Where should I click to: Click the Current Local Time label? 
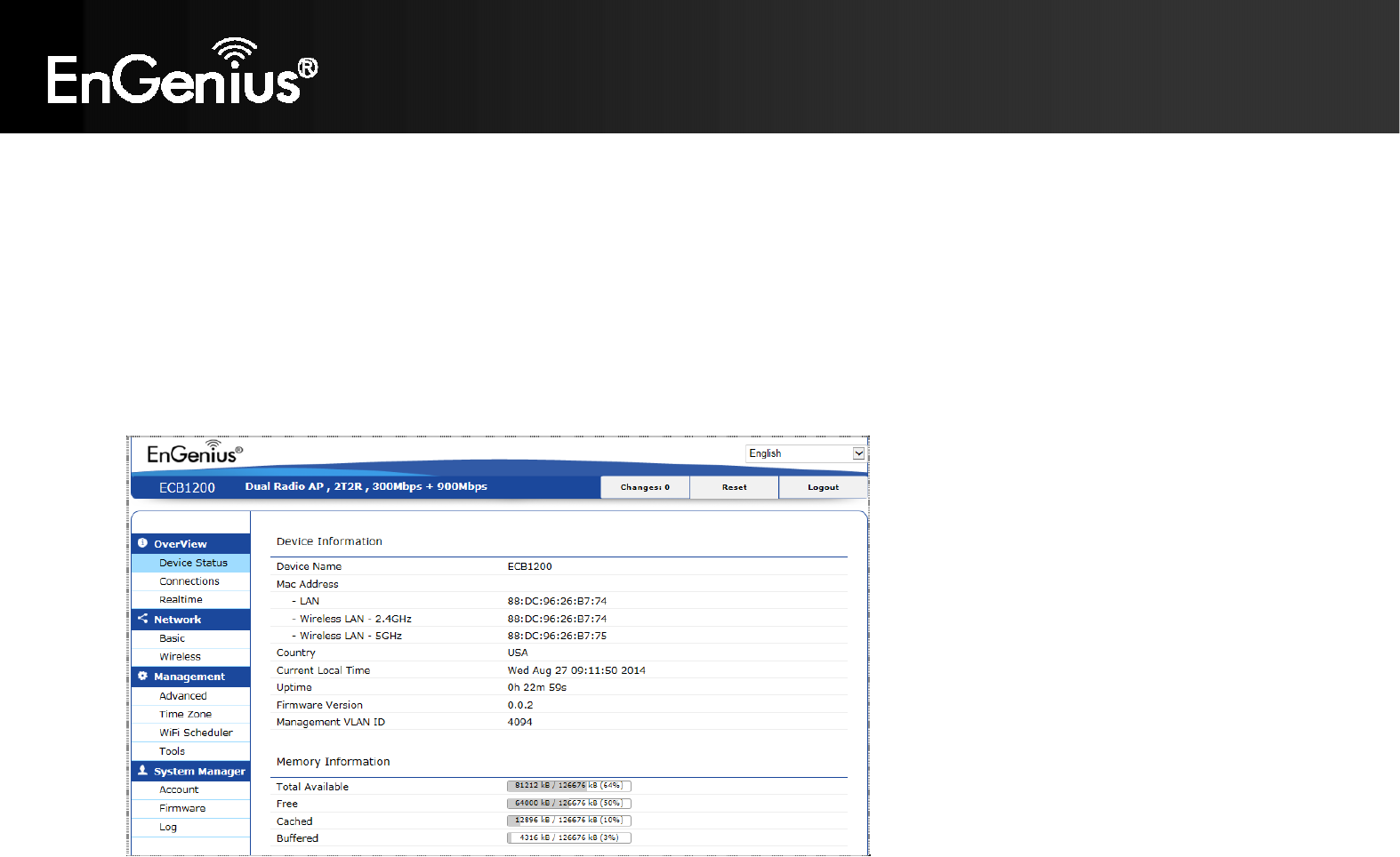323,670
